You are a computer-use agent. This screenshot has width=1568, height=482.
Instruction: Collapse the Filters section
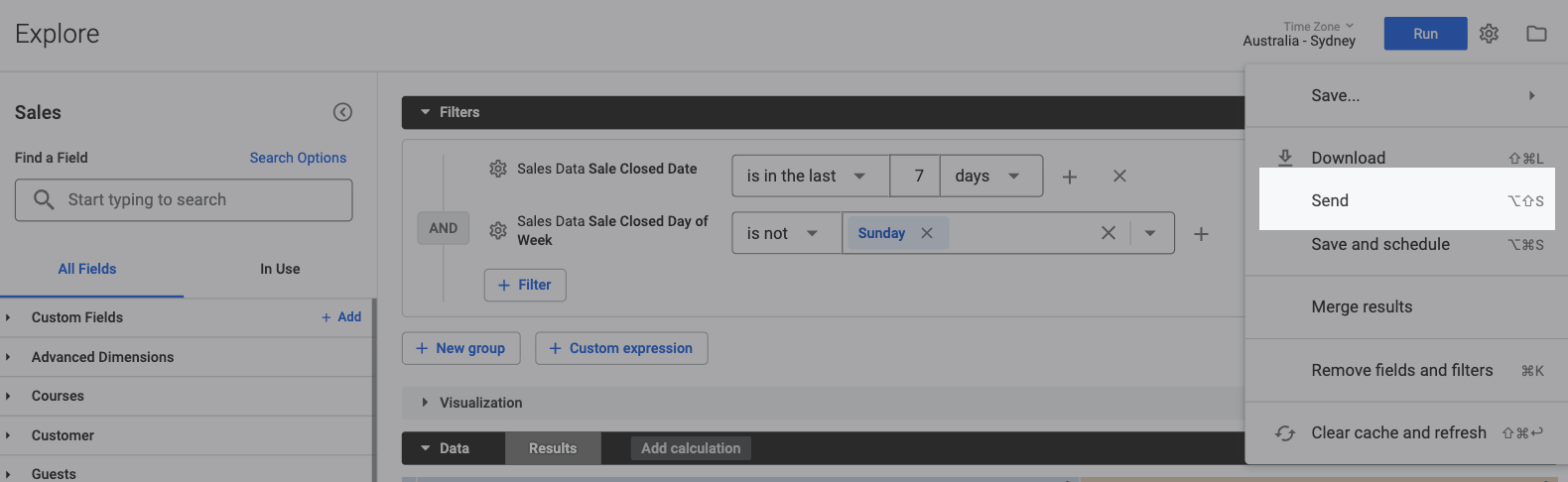click(426, 112)
